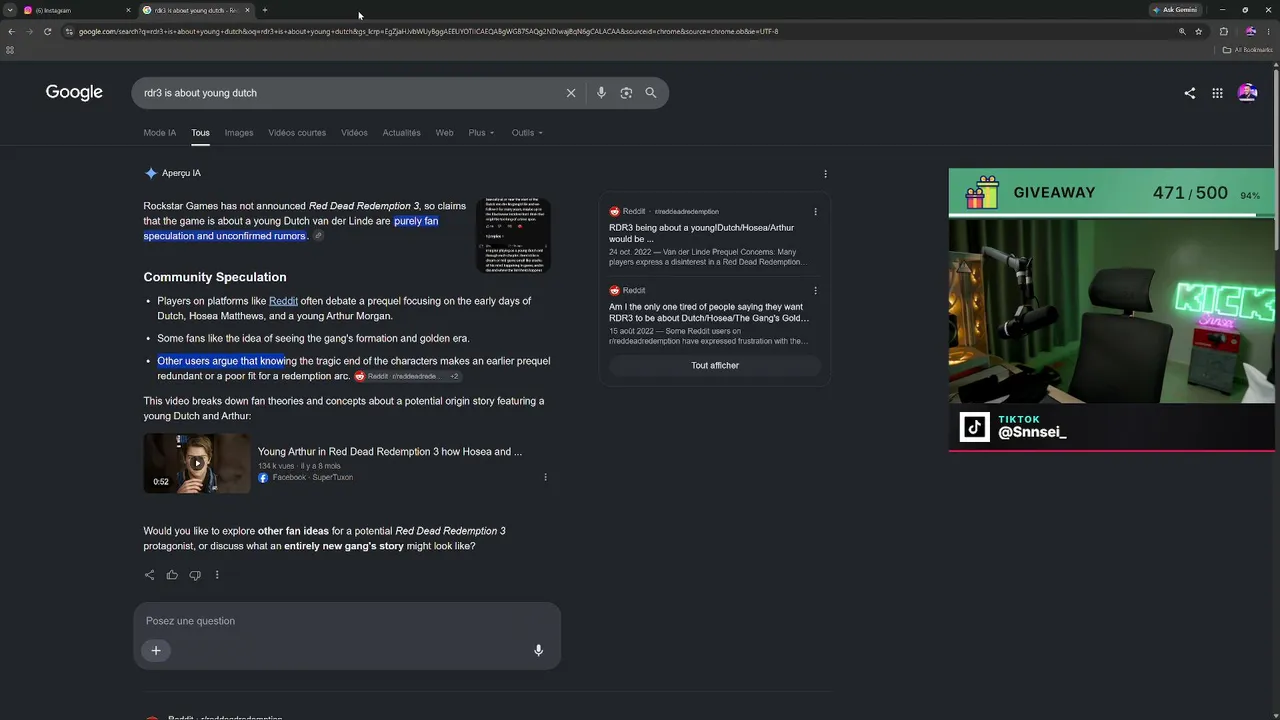The image size is (1280, 720).
Task: Open the Google account profile avatar
Action: click(1247, 93)
